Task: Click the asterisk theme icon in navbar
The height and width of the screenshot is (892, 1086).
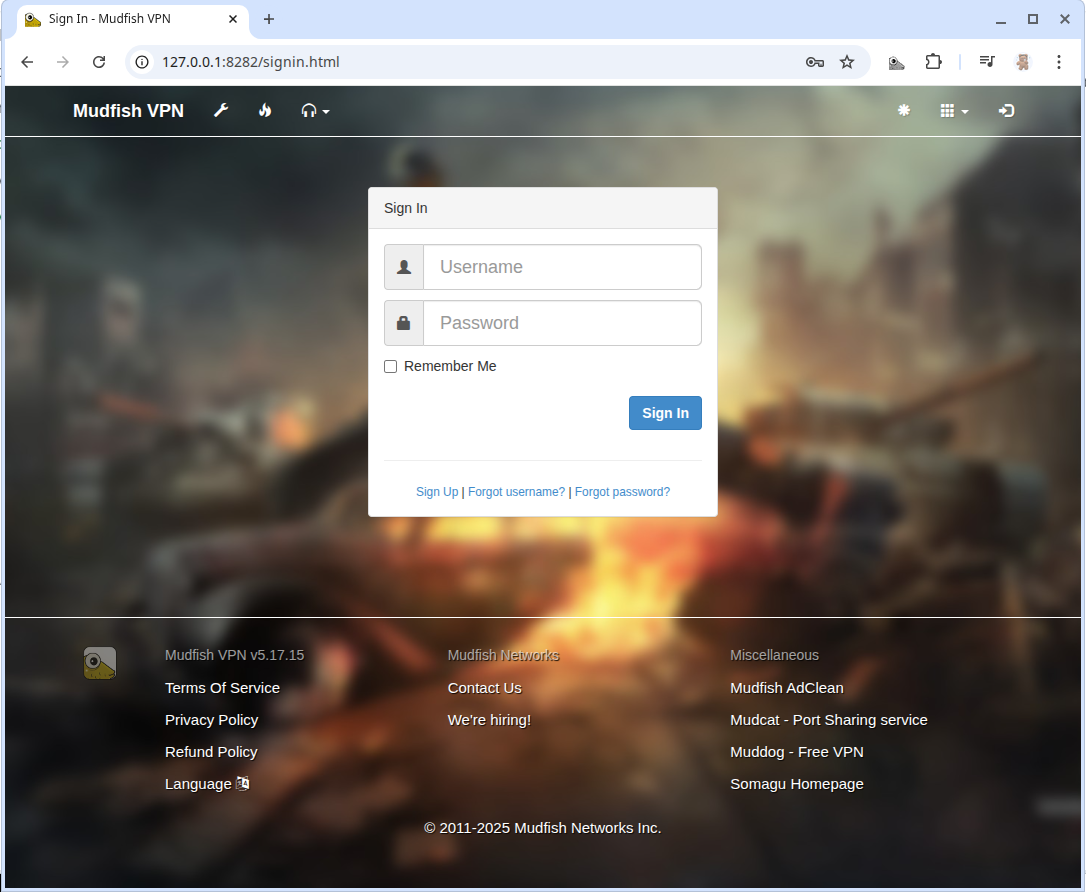Action: coord(904,110)
